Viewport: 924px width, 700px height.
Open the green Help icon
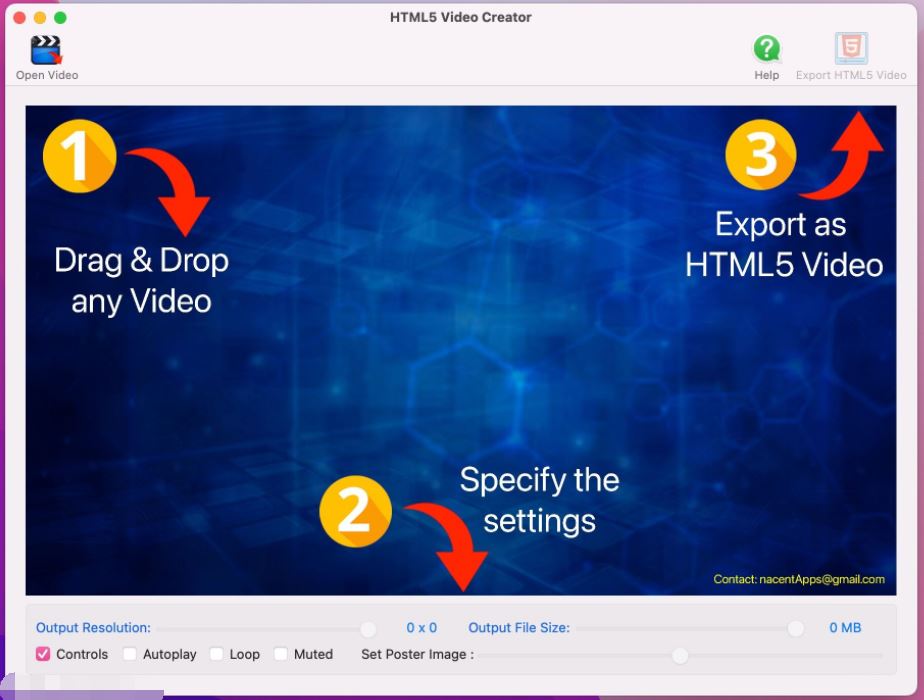coord(767,49)
